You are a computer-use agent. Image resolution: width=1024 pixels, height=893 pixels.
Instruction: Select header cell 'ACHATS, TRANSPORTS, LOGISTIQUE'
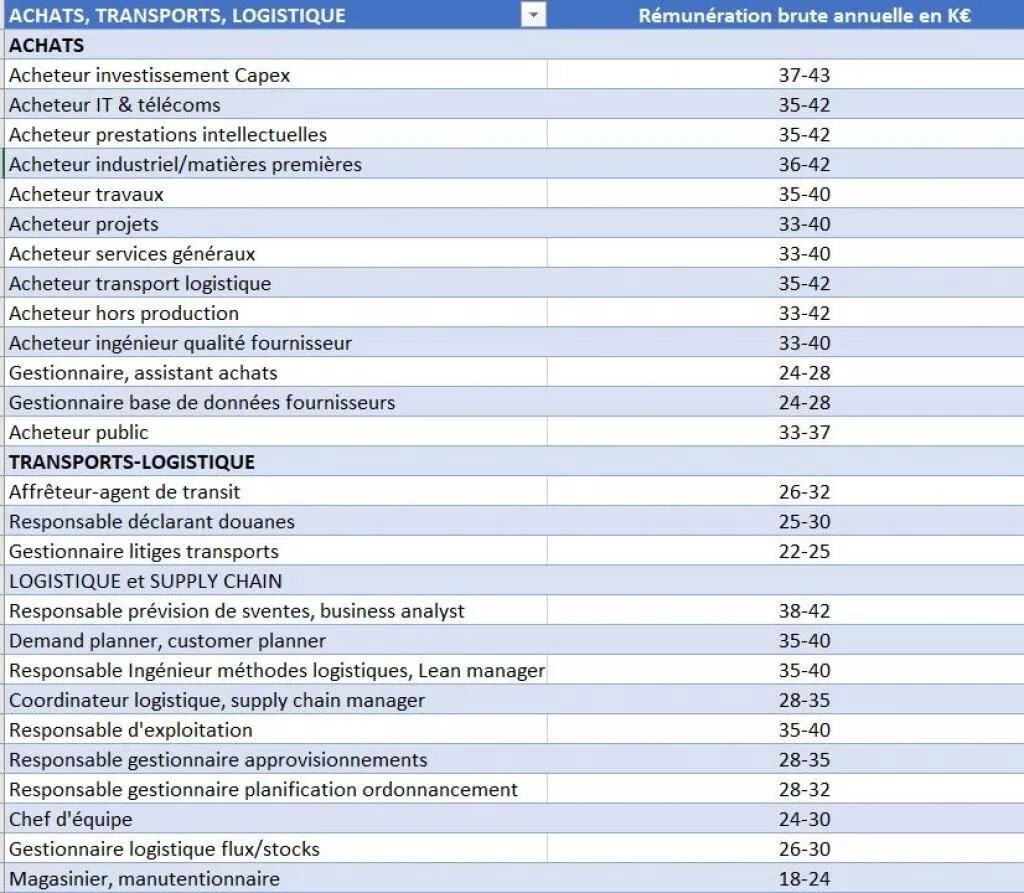(276, 15)
